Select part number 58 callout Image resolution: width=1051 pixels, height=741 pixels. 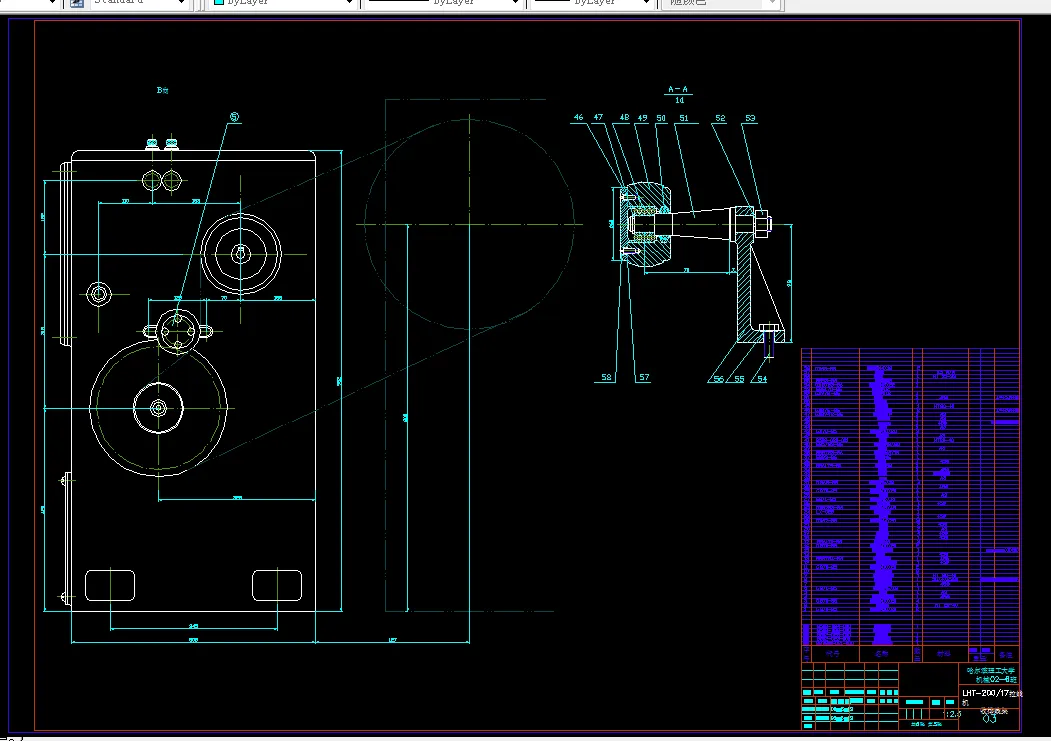click(x=607, y=378)
